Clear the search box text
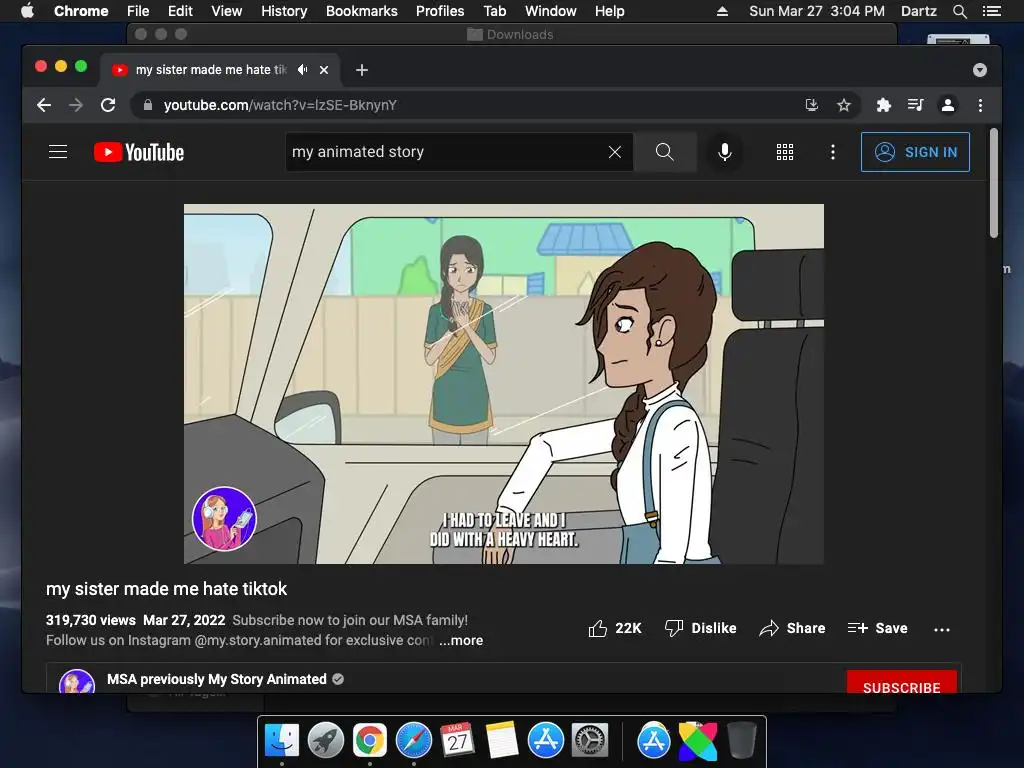Image resolution: width=1024 pixels, height=768 pixels. coord(615,152)
